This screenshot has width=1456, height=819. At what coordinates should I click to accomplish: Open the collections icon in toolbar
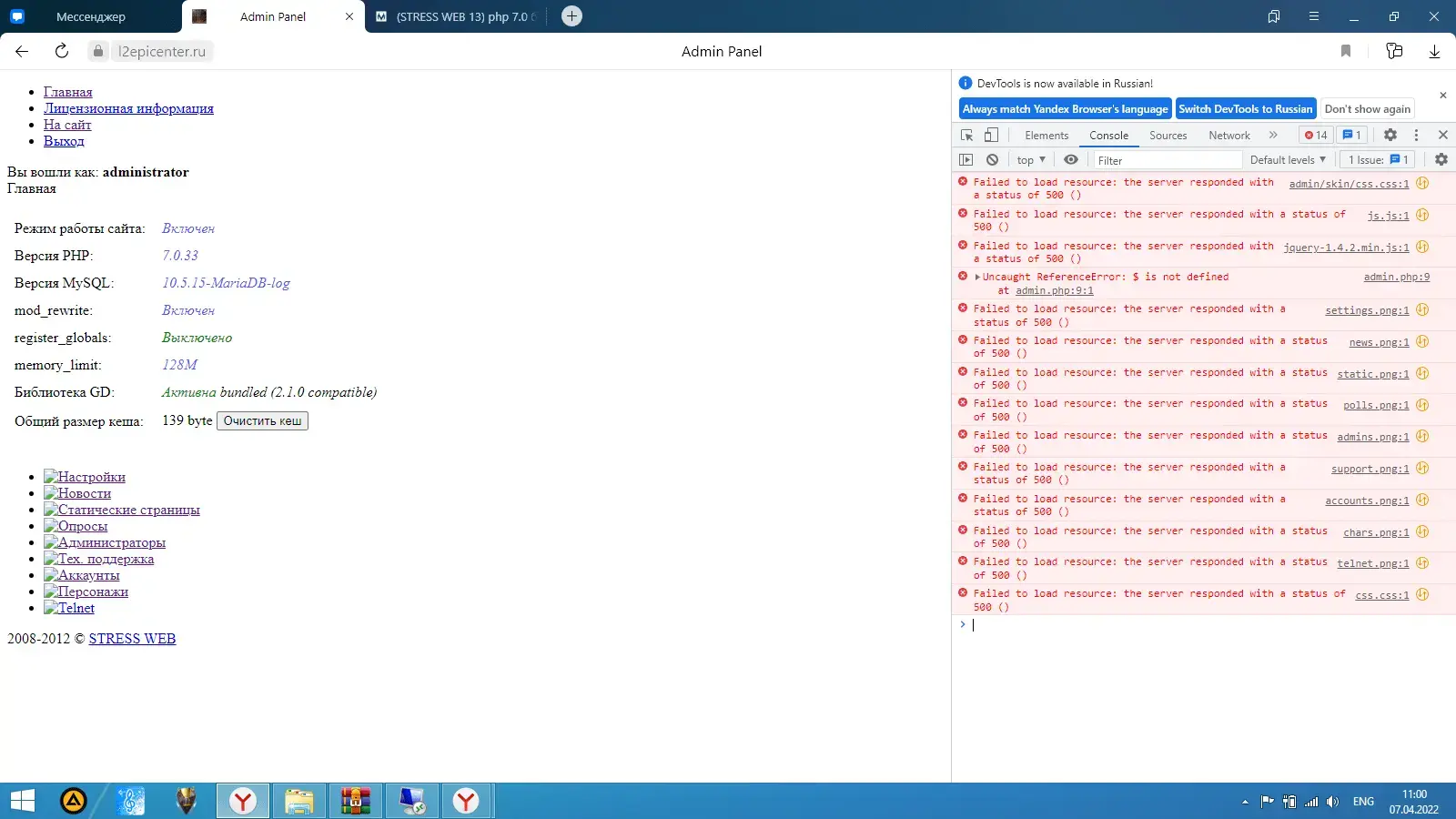(1393, 51)
